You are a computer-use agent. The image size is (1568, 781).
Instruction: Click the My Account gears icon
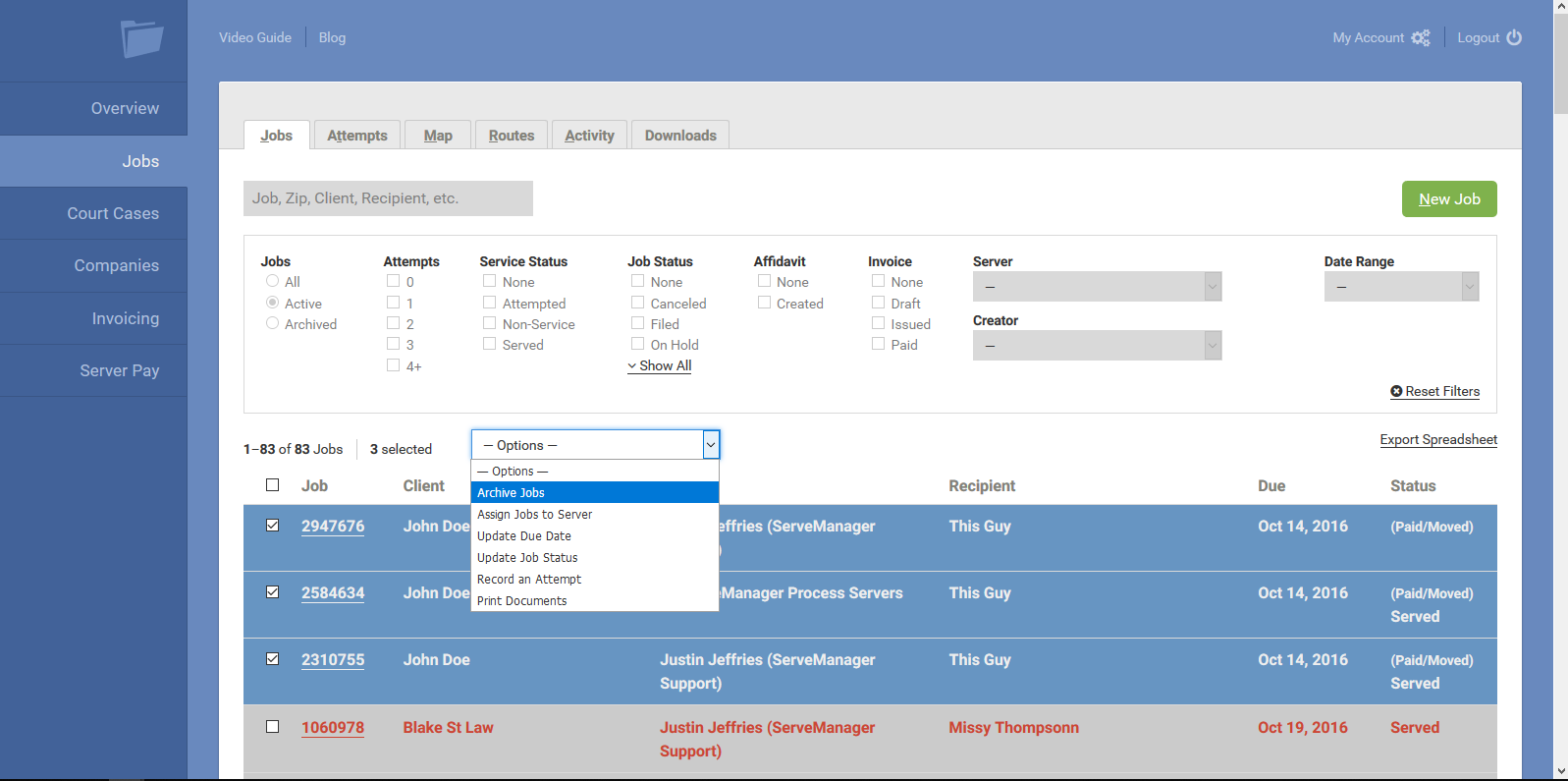click(1421, 38)
